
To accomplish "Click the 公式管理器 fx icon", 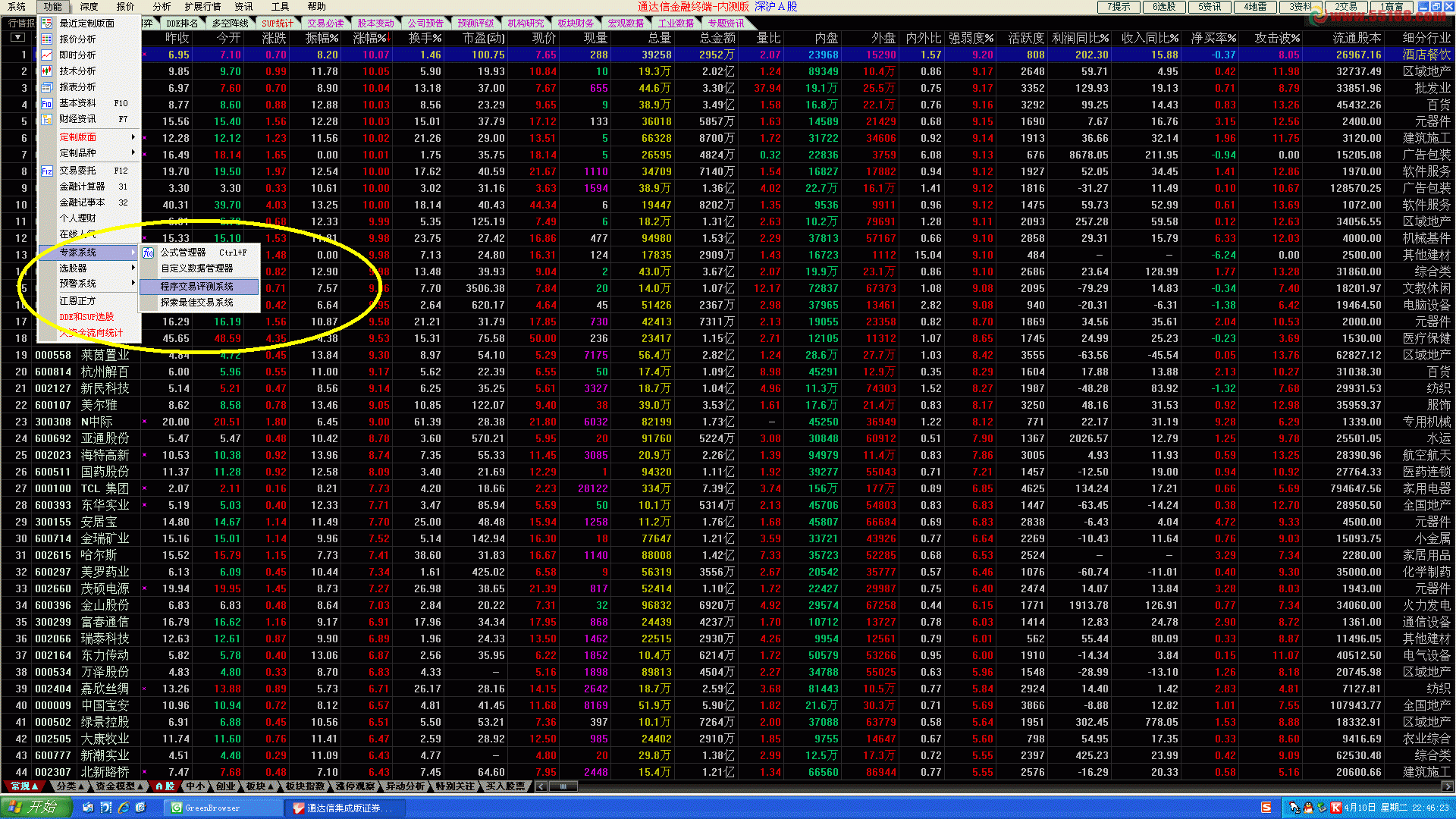I will click(149, 253).
